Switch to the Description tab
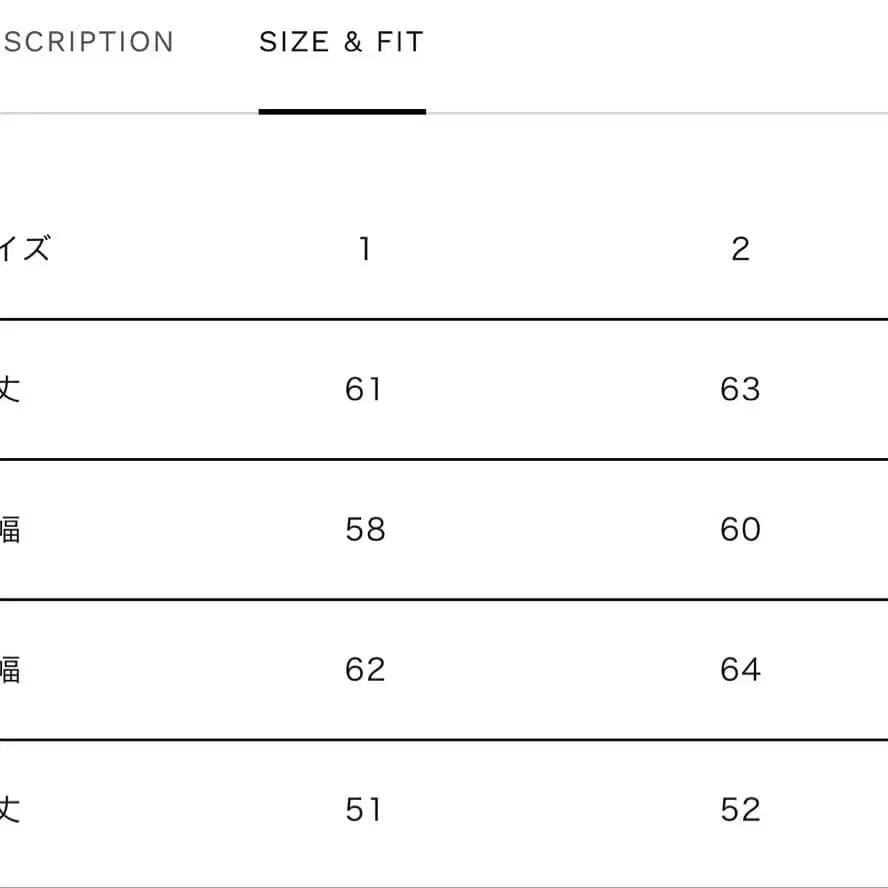The height and width of the screenshot is (888, 888). click(87, 42)
